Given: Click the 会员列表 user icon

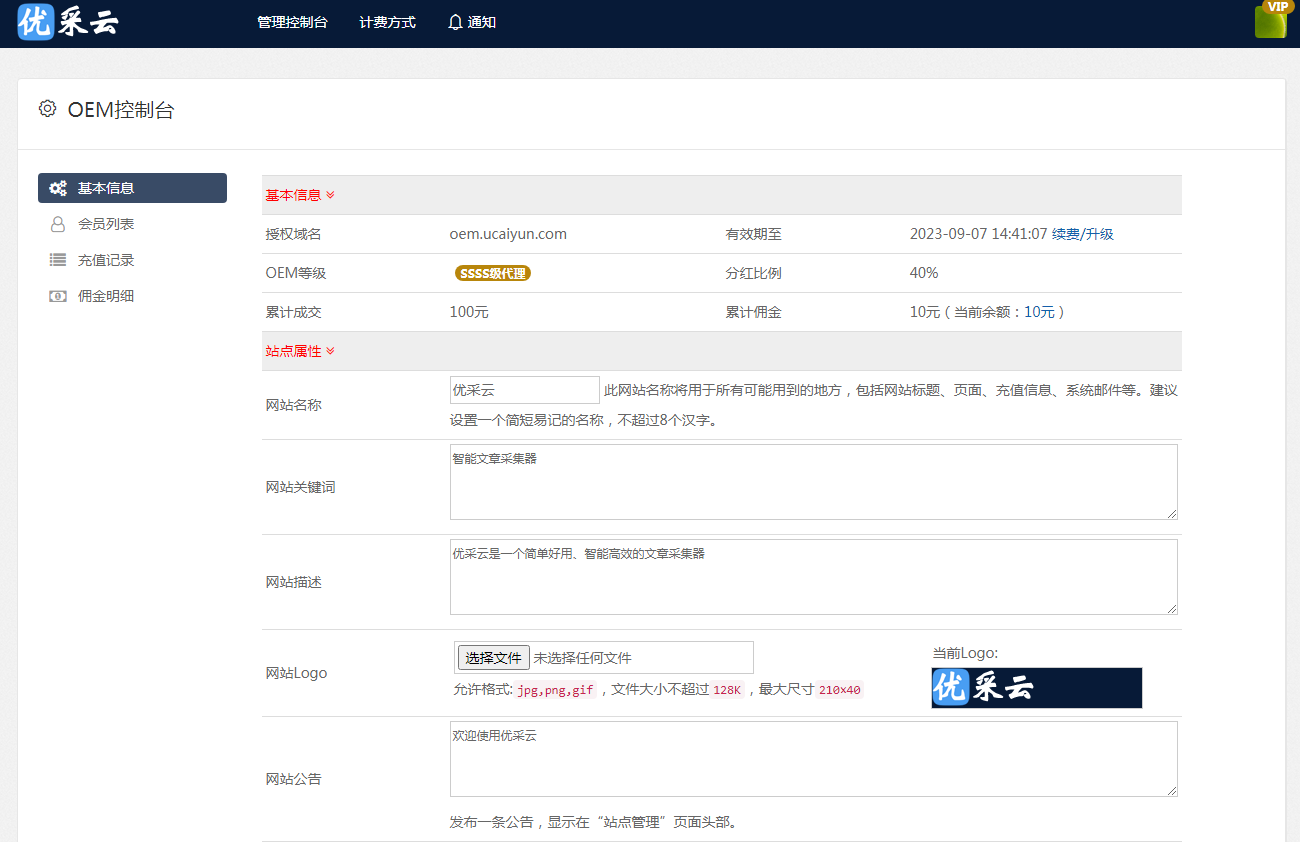Looking at the screenshot, I should pos(58,224).
